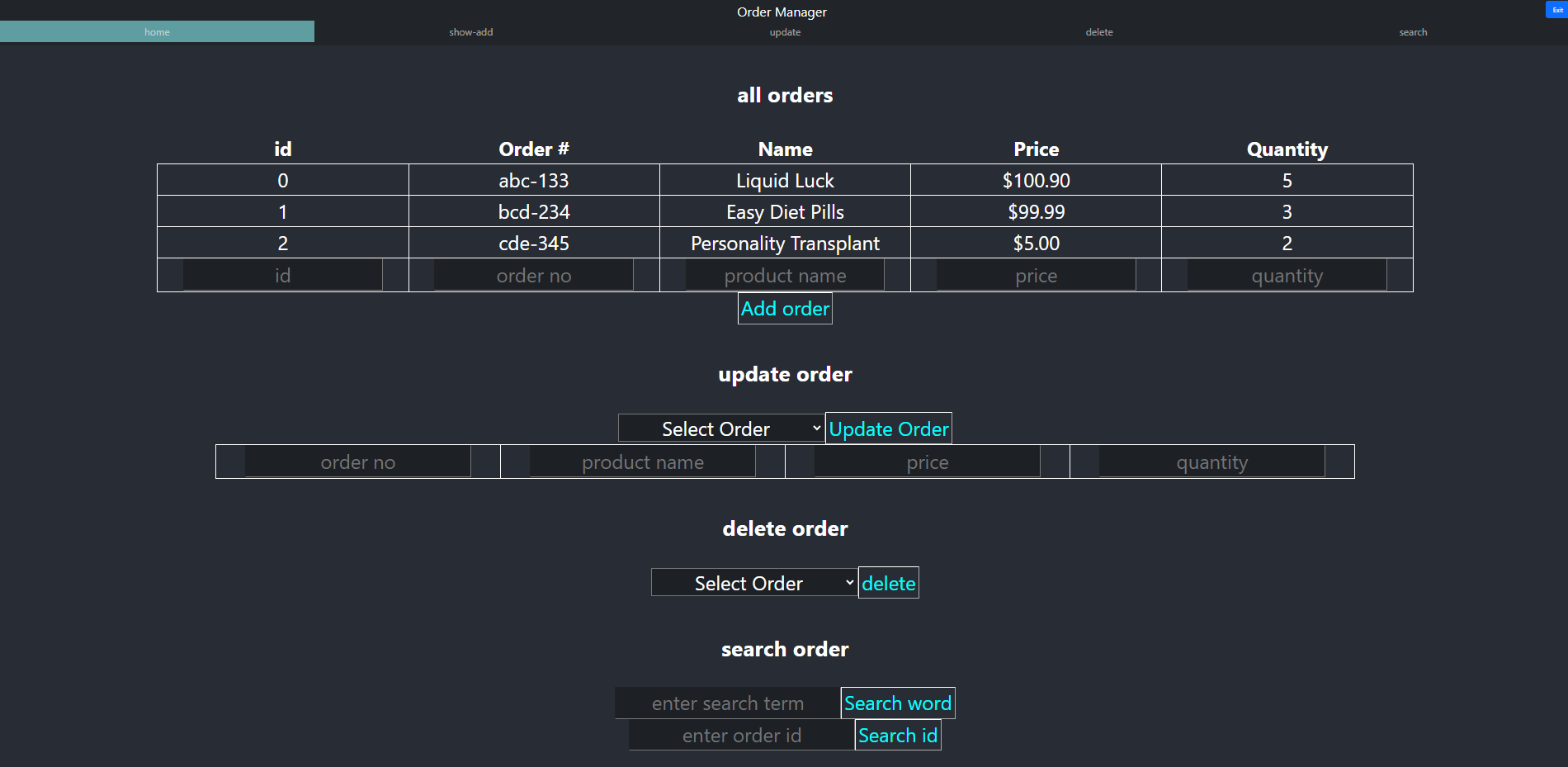The image size is (1568, 767).
Task: Focus the enter order id field
Action: [741, 736]
